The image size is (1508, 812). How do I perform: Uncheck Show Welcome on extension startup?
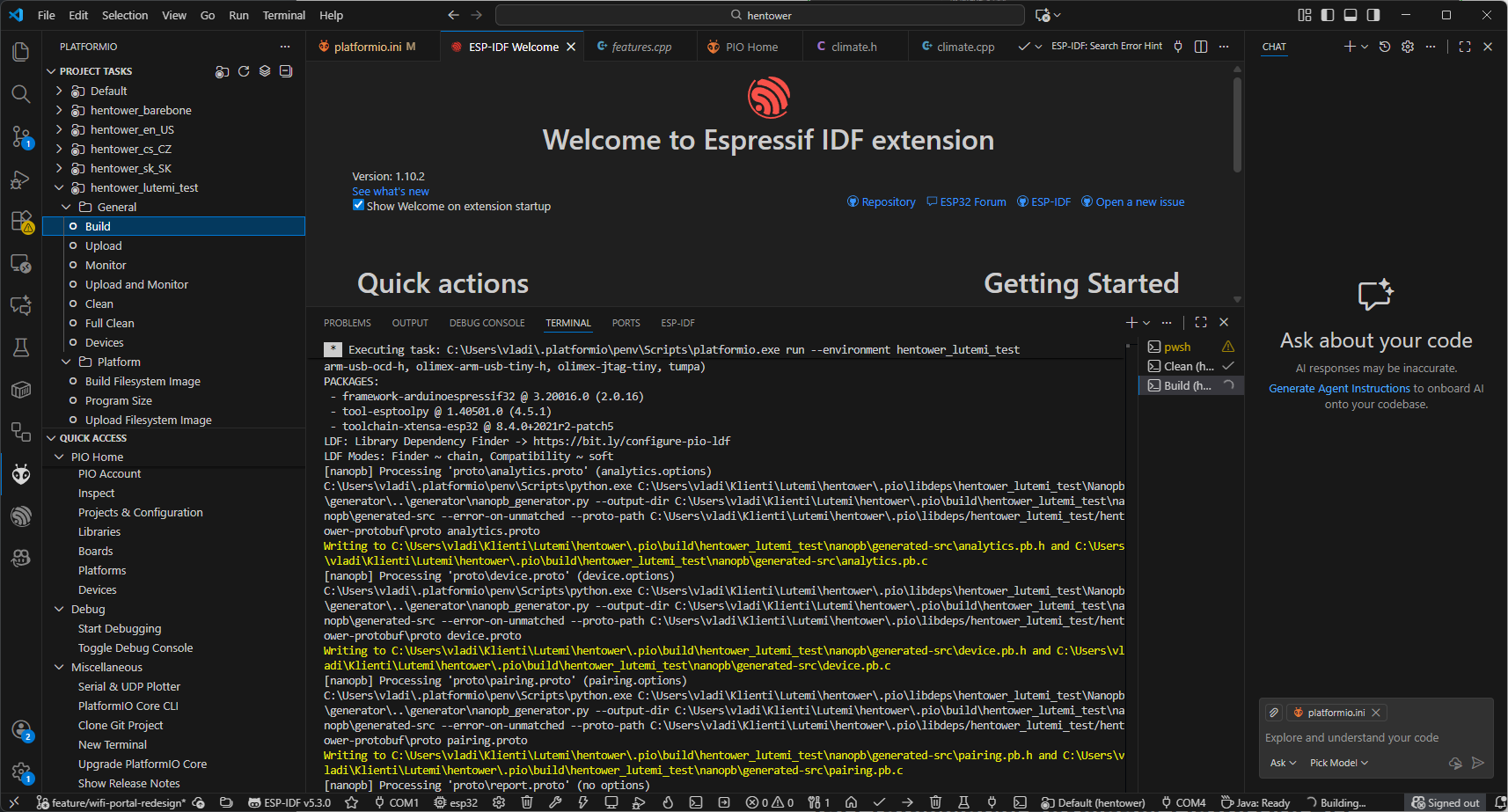pos(358,206)
